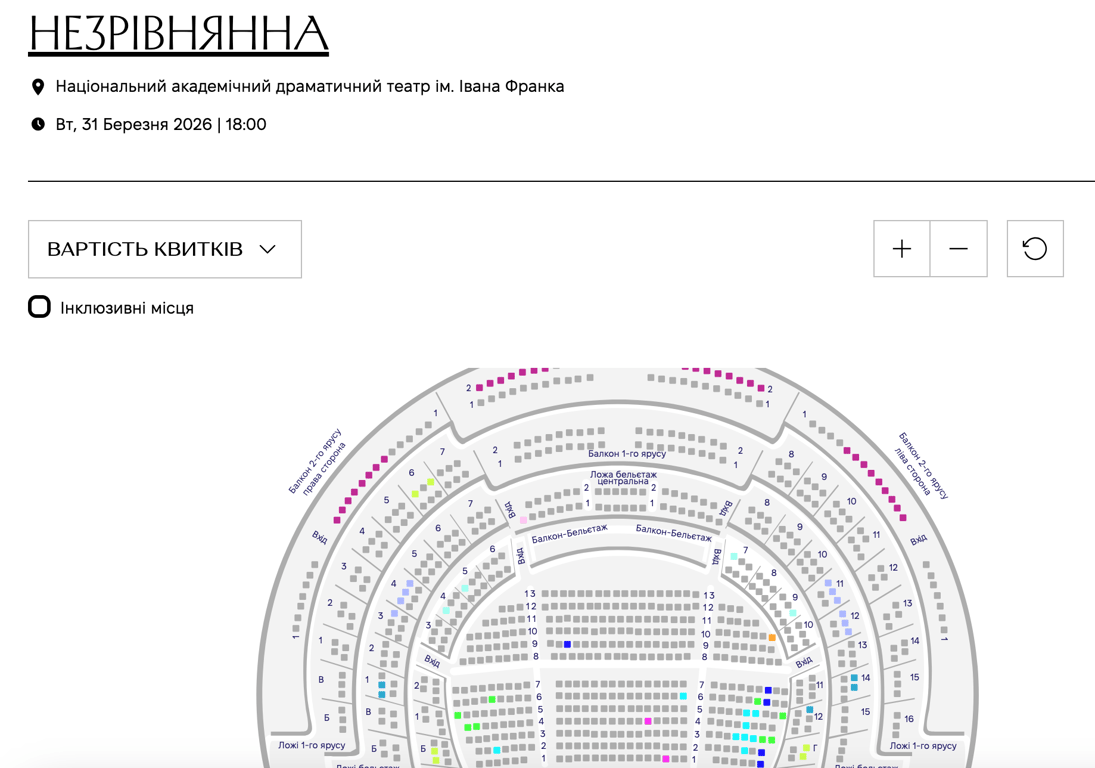Click the Балкон 1-го ярусу section label
The width and height of the screenshot is (1095, 768).
click(x=627, y=453)
